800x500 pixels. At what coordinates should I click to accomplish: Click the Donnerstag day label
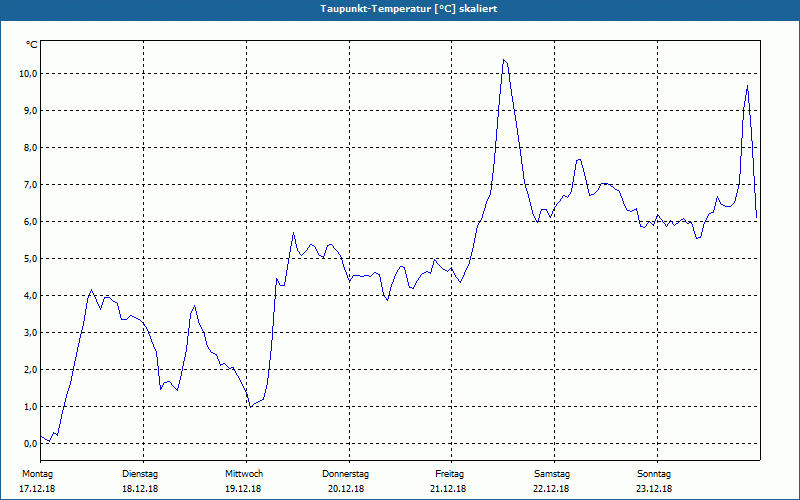[345, 474]
